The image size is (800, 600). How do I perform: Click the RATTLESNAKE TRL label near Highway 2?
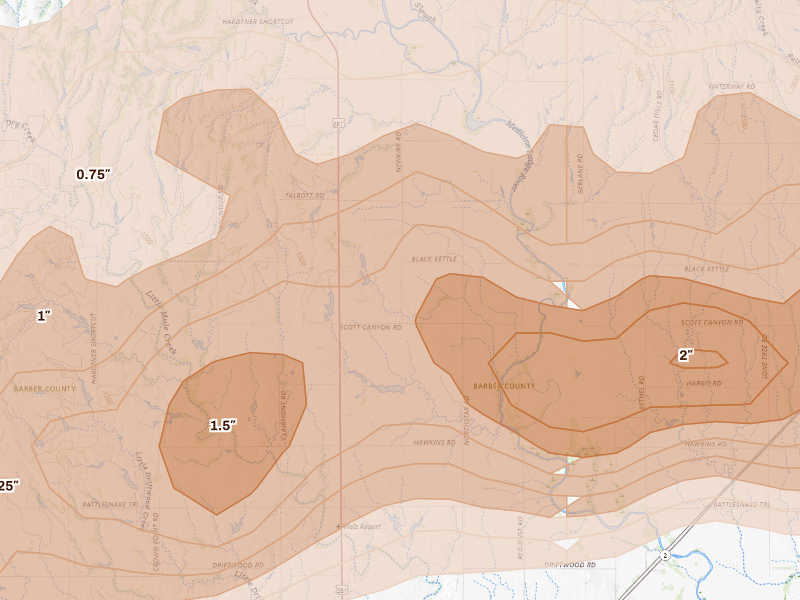742,505
